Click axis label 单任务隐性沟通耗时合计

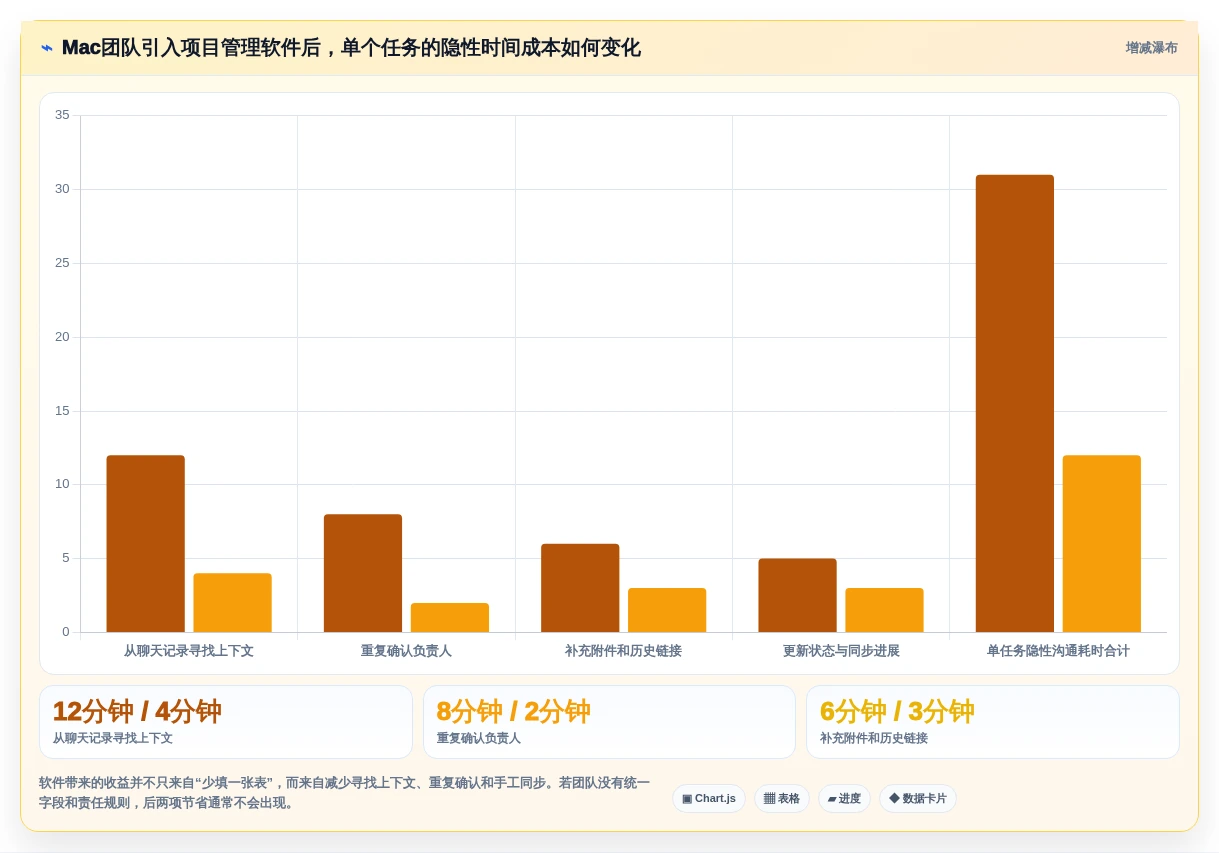pos(1058,651)
